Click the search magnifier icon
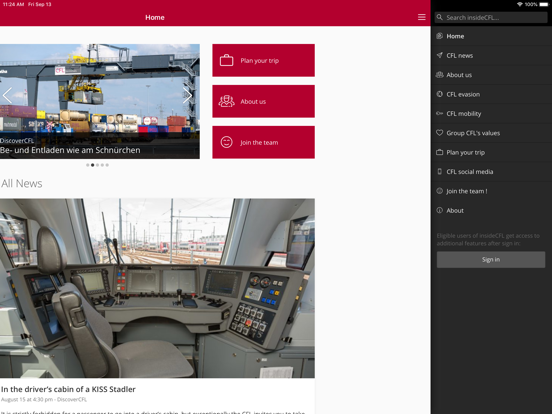The image size is (552, 414). 439,17
